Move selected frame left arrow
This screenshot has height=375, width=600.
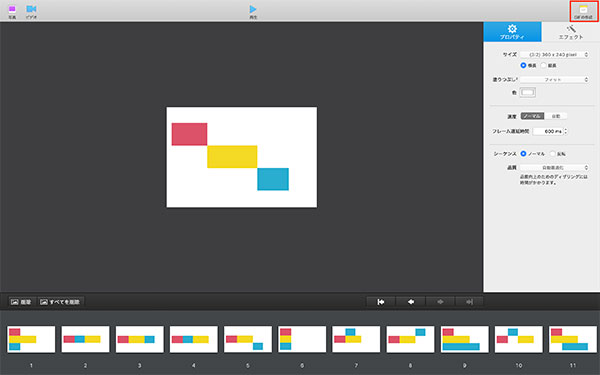411,302
